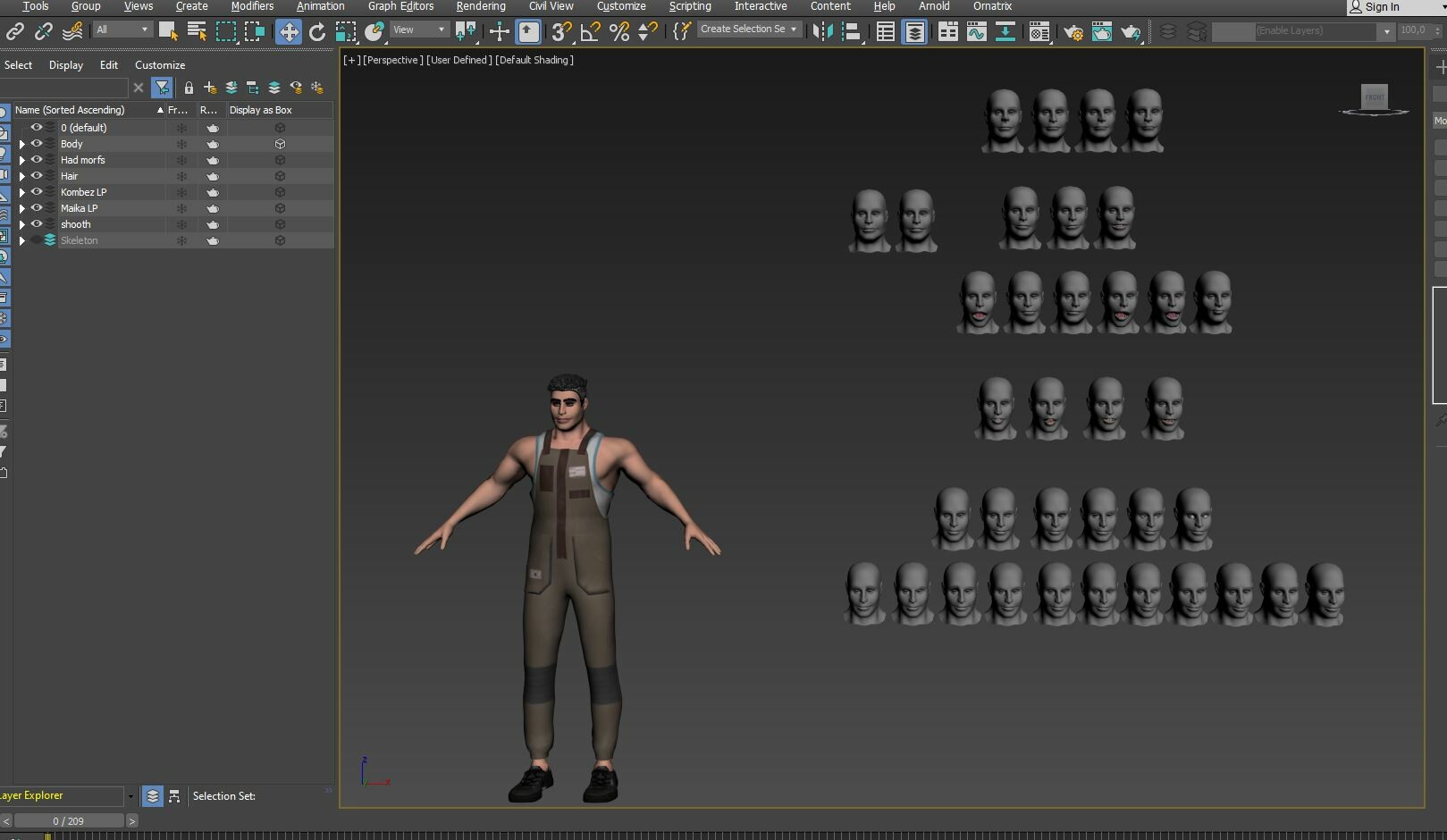Open Select by Name dialog icon
1447x840 pixels.
click(196, 31)
